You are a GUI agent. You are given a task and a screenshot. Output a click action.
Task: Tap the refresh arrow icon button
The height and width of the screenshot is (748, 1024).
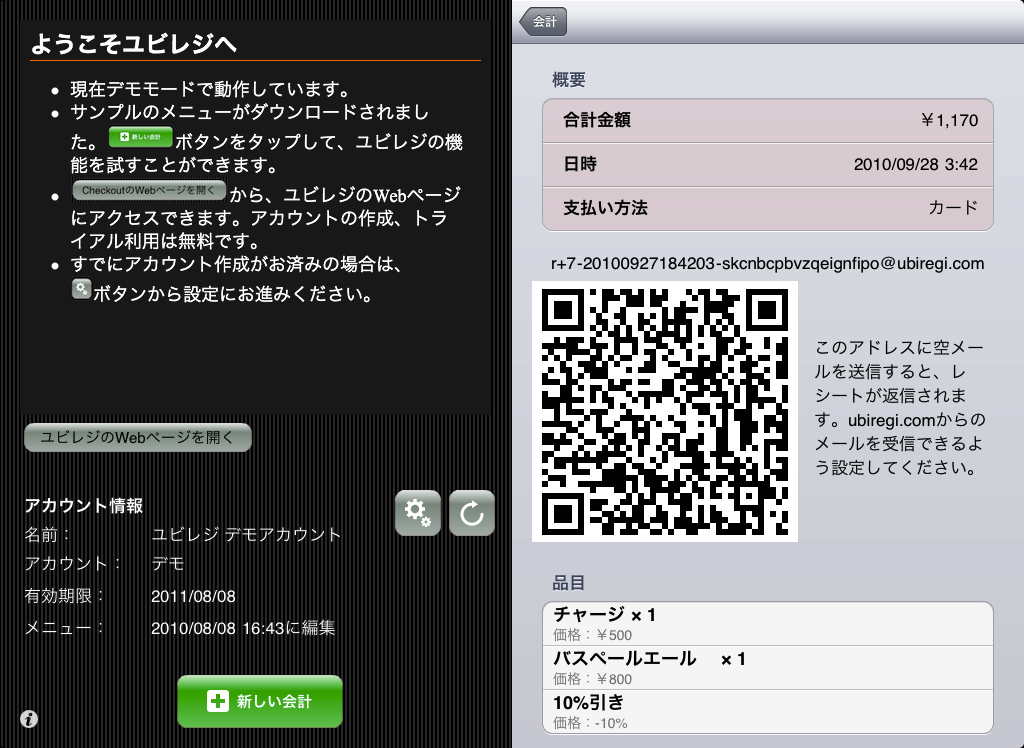(x=472, y=513)
